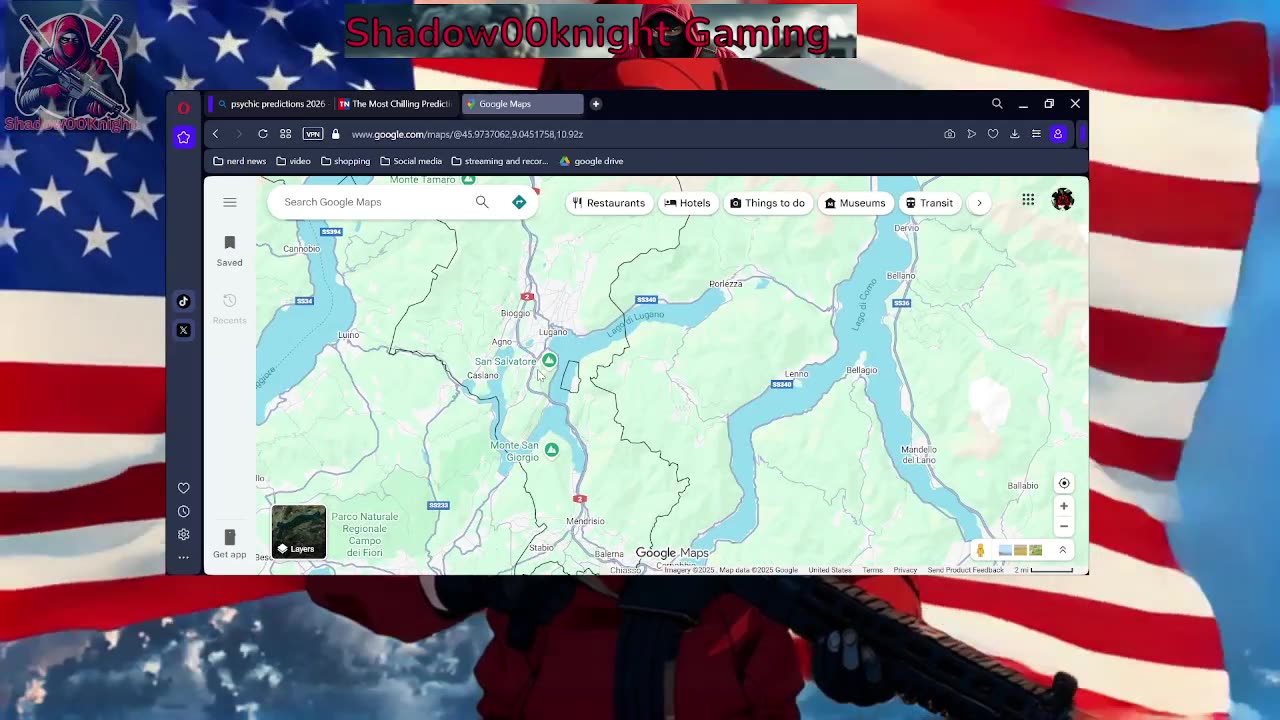1280x720 pixels.
Task: Click the Opera menu logo
Action: point(184,107)
